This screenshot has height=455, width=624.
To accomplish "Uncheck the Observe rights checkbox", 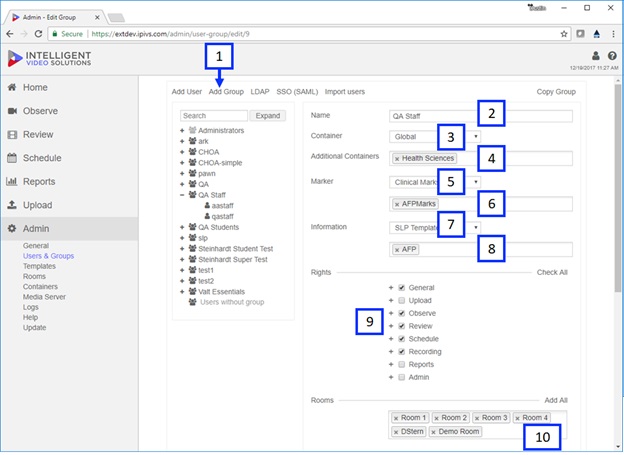I will click(x=402, y=313).
